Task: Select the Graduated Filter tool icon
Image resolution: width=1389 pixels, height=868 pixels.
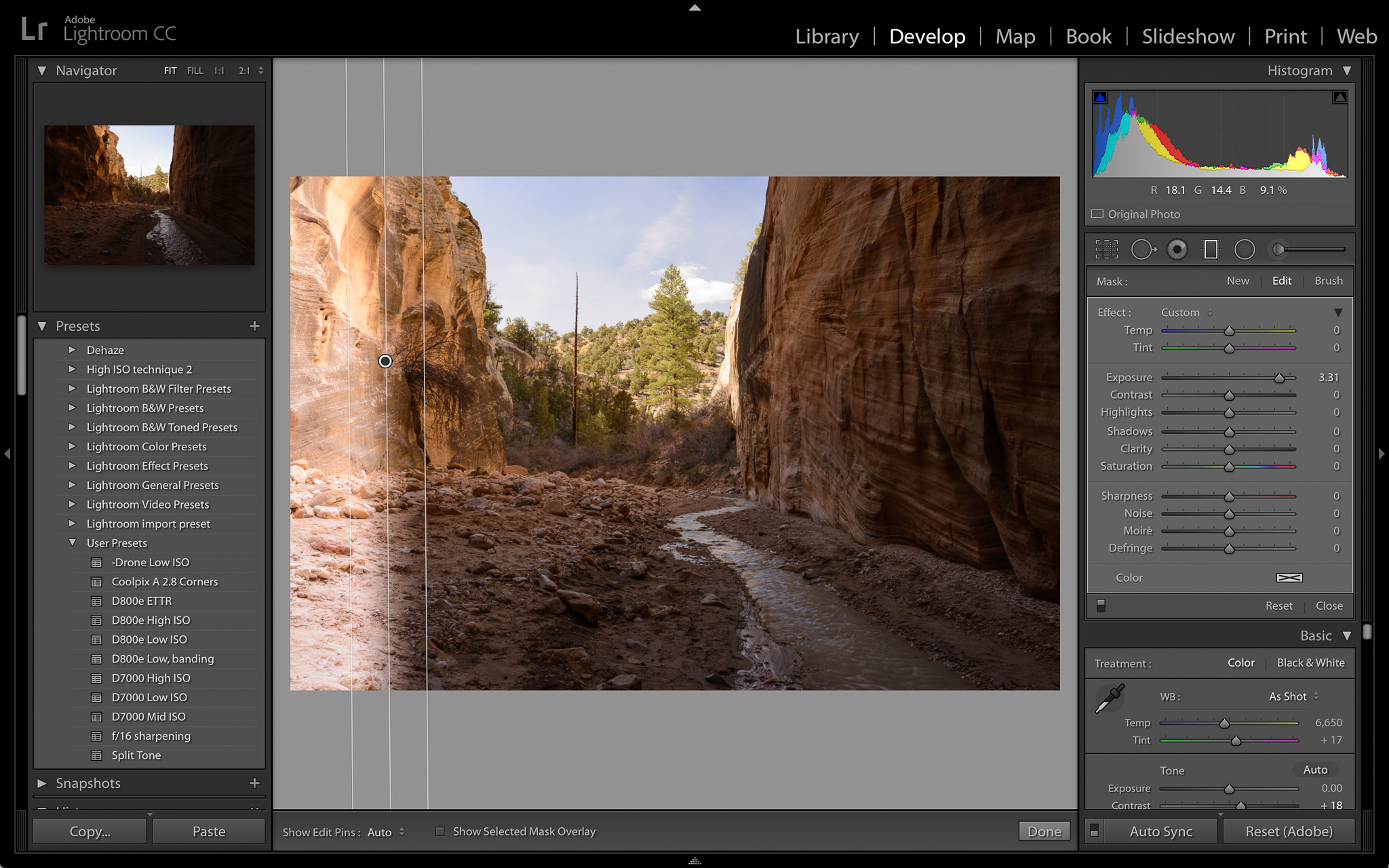Action: 1209,248
